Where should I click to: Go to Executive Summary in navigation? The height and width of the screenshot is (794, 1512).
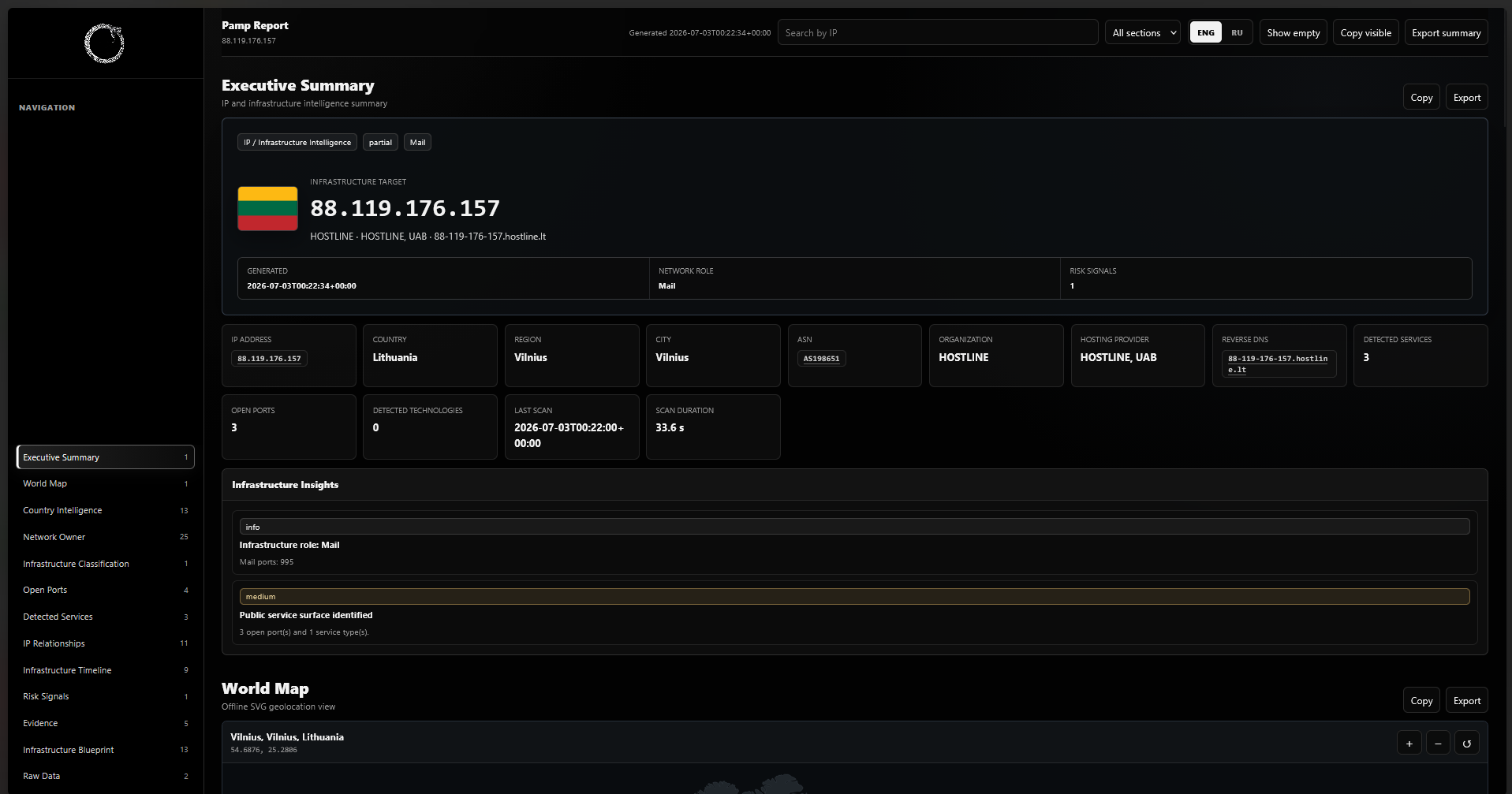pyautogui.click(x=105, y=457)
